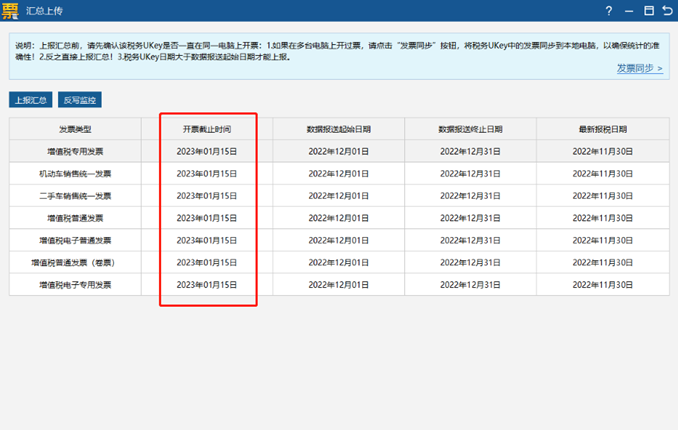Viewport: 678px width, 430px height.
Task: Click the help question mark icon
Action: tap(609, 11)
